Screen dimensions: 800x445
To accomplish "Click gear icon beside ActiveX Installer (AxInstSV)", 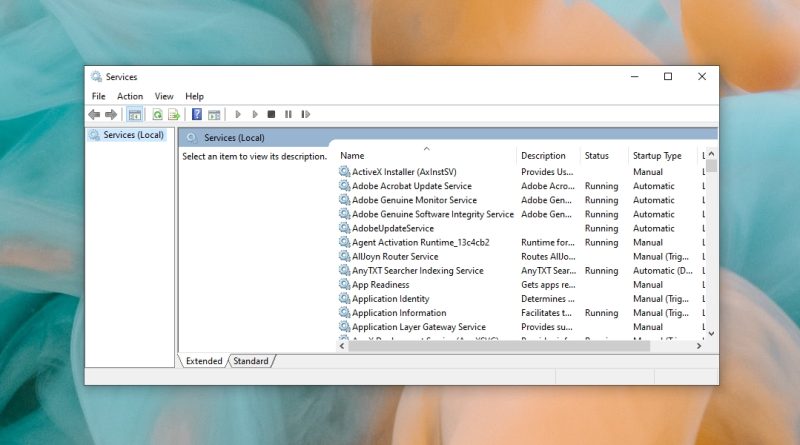I will click(344, 171).
